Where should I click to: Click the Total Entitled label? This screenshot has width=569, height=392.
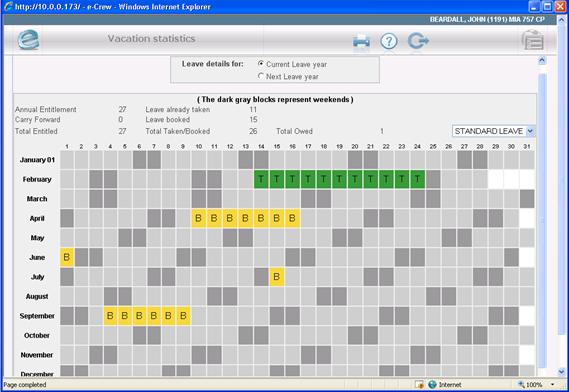tap(36, 131)
